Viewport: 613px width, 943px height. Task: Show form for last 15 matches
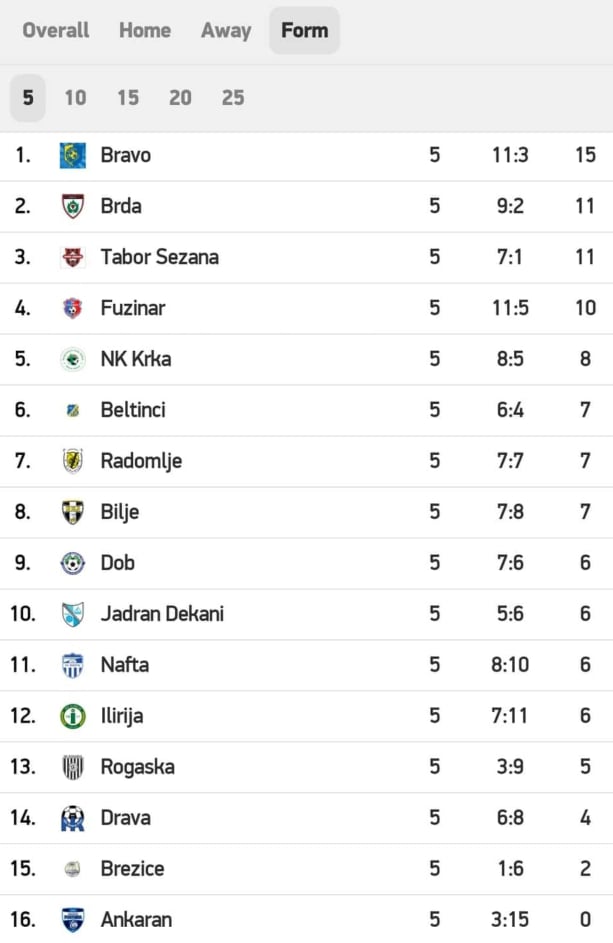click(x=128, y=98)
